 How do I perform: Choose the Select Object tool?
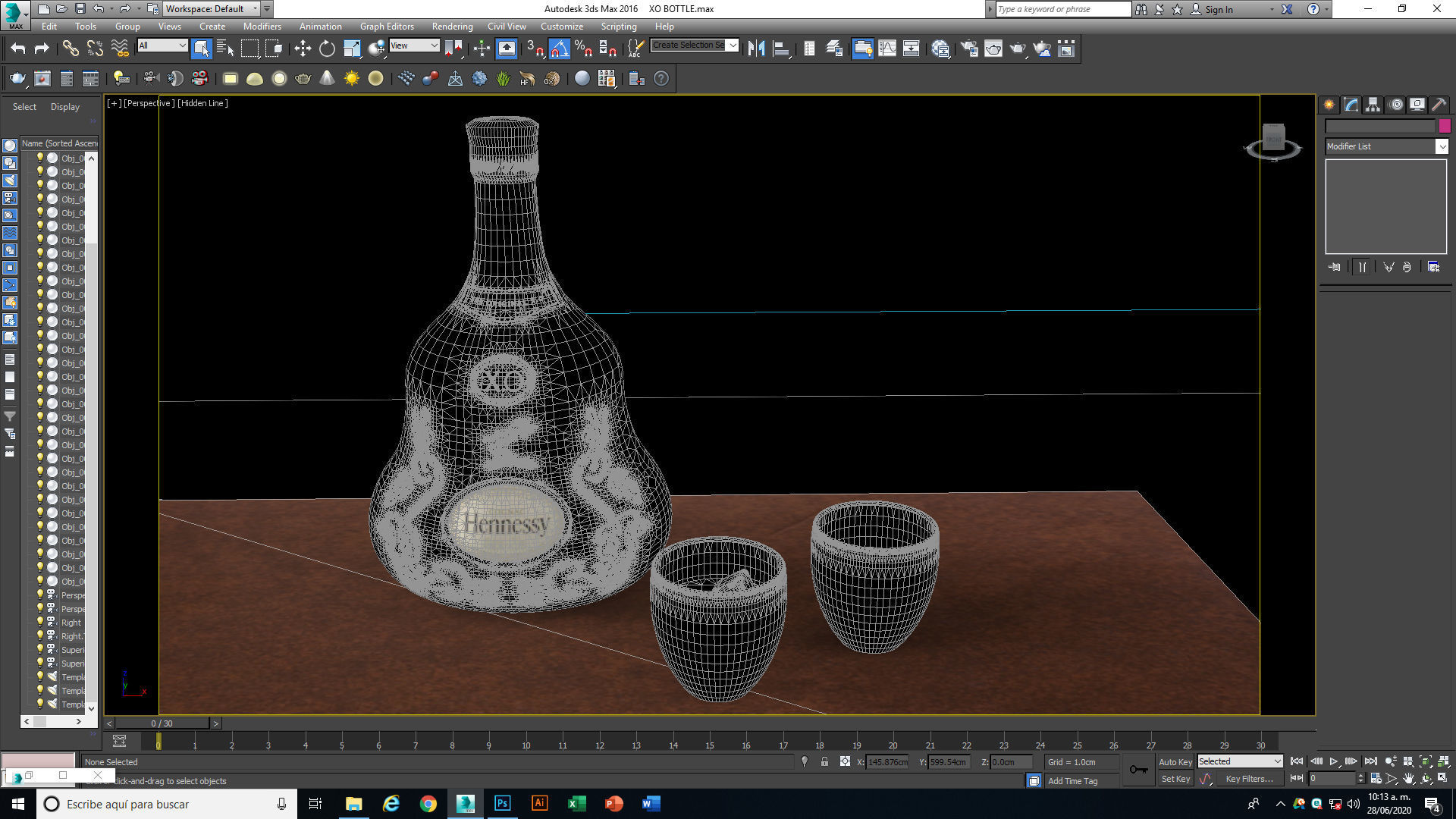pyautogui.click(x=201, y=49)
